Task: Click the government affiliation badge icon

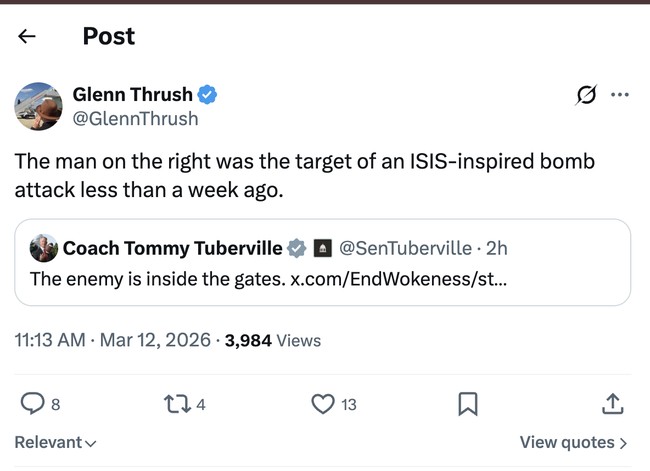Action: [322, 248]
